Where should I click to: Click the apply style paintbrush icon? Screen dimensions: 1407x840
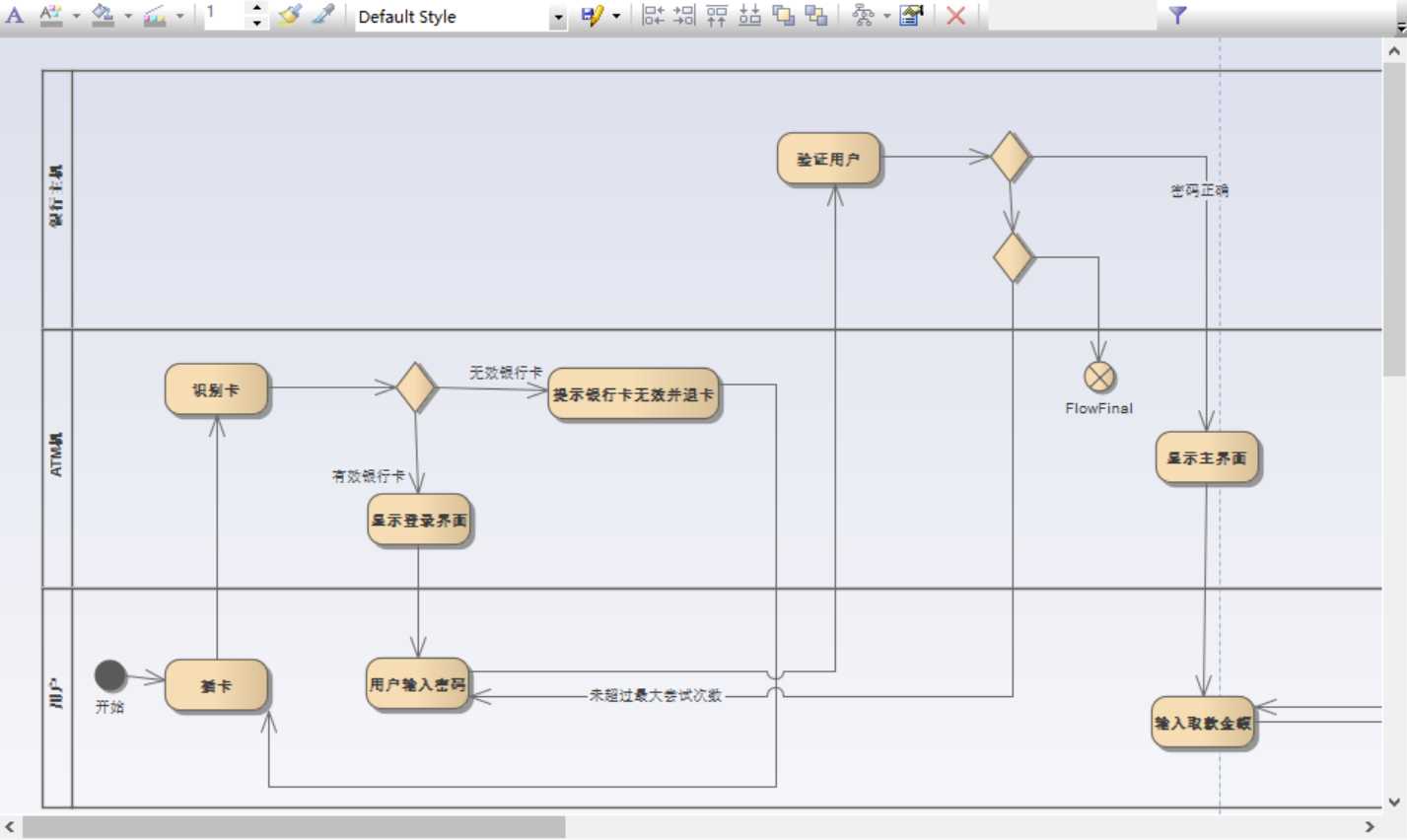tap(289, 15)
